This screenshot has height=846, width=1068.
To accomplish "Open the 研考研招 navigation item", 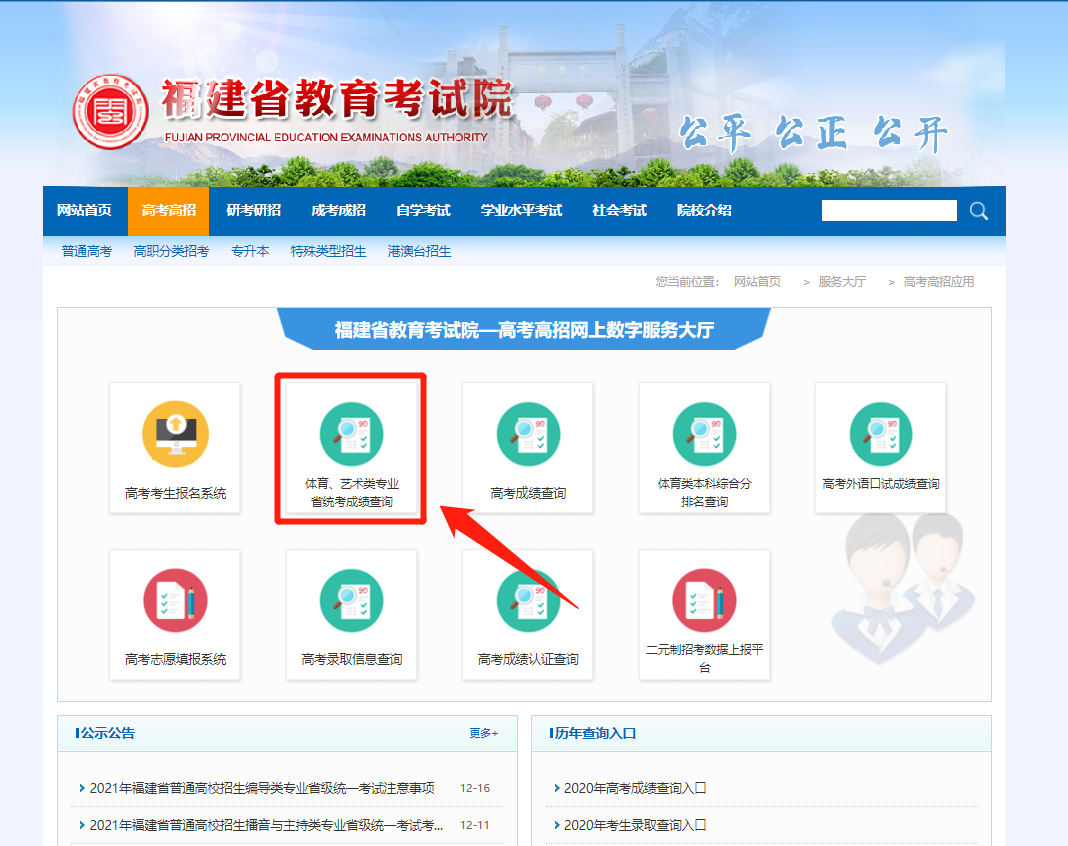I will coord(253,210).
